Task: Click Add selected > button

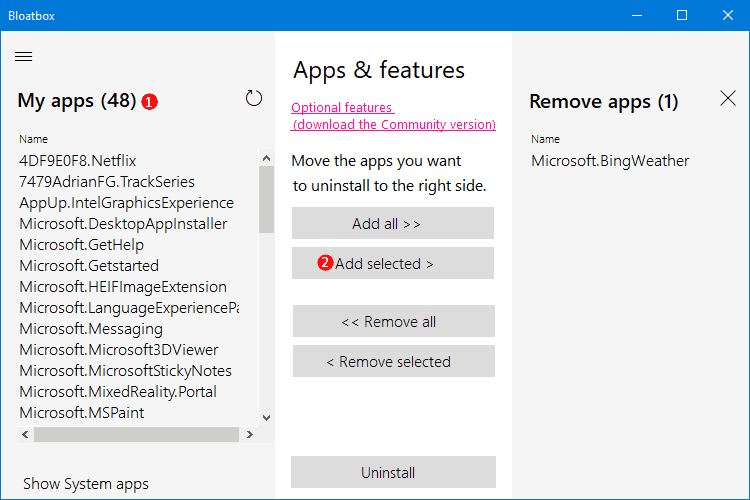Action: (393, 263)
